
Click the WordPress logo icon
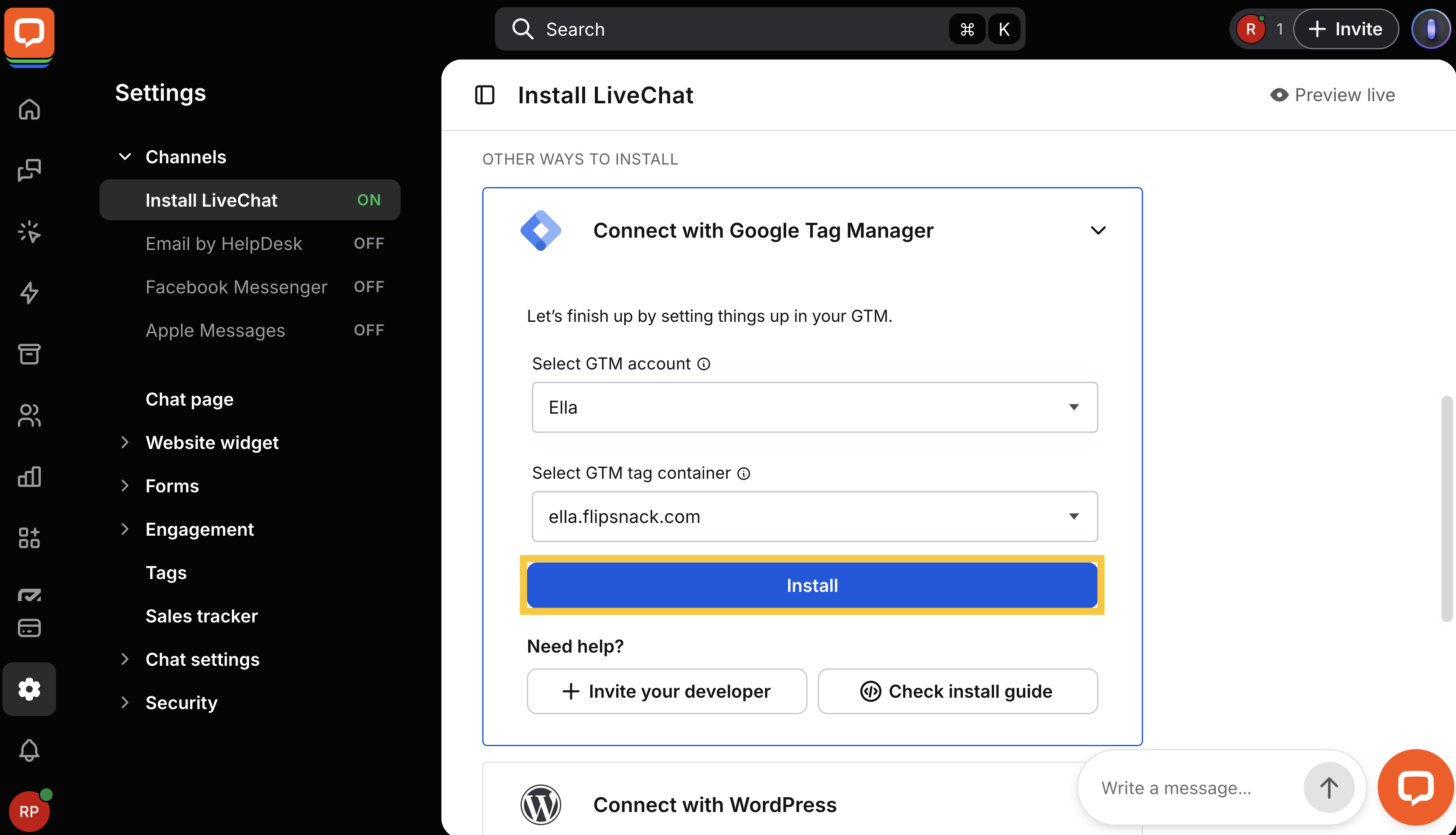coord(540,805)
